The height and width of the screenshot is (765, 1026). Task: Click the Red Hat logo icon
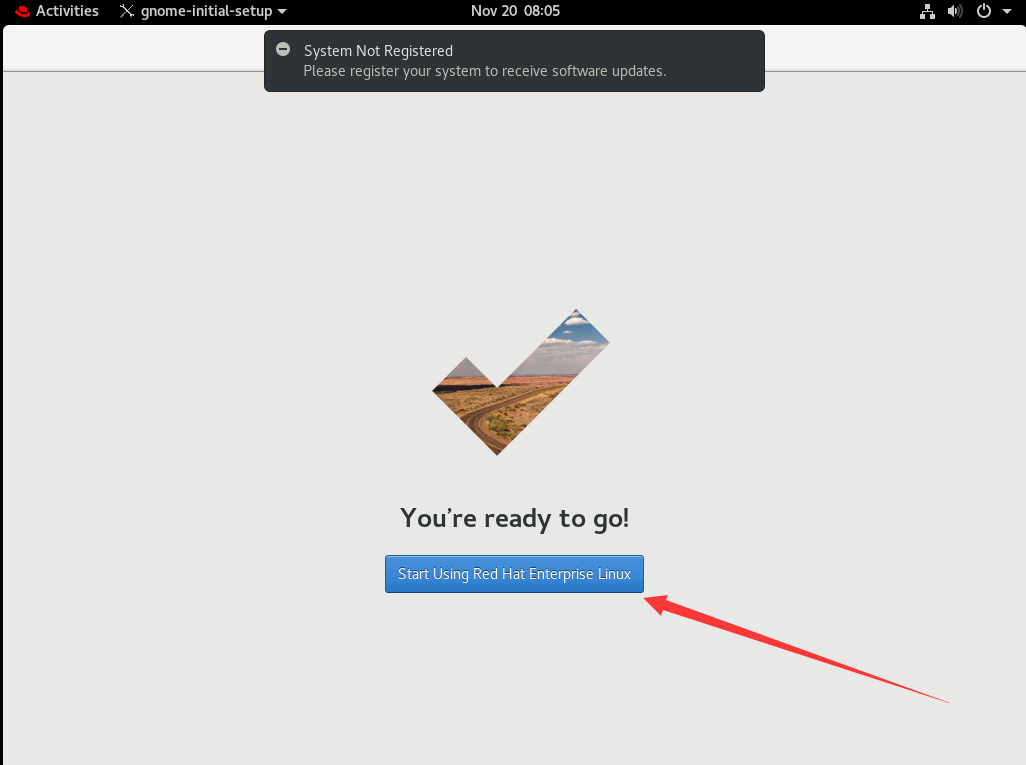[22, 11]
